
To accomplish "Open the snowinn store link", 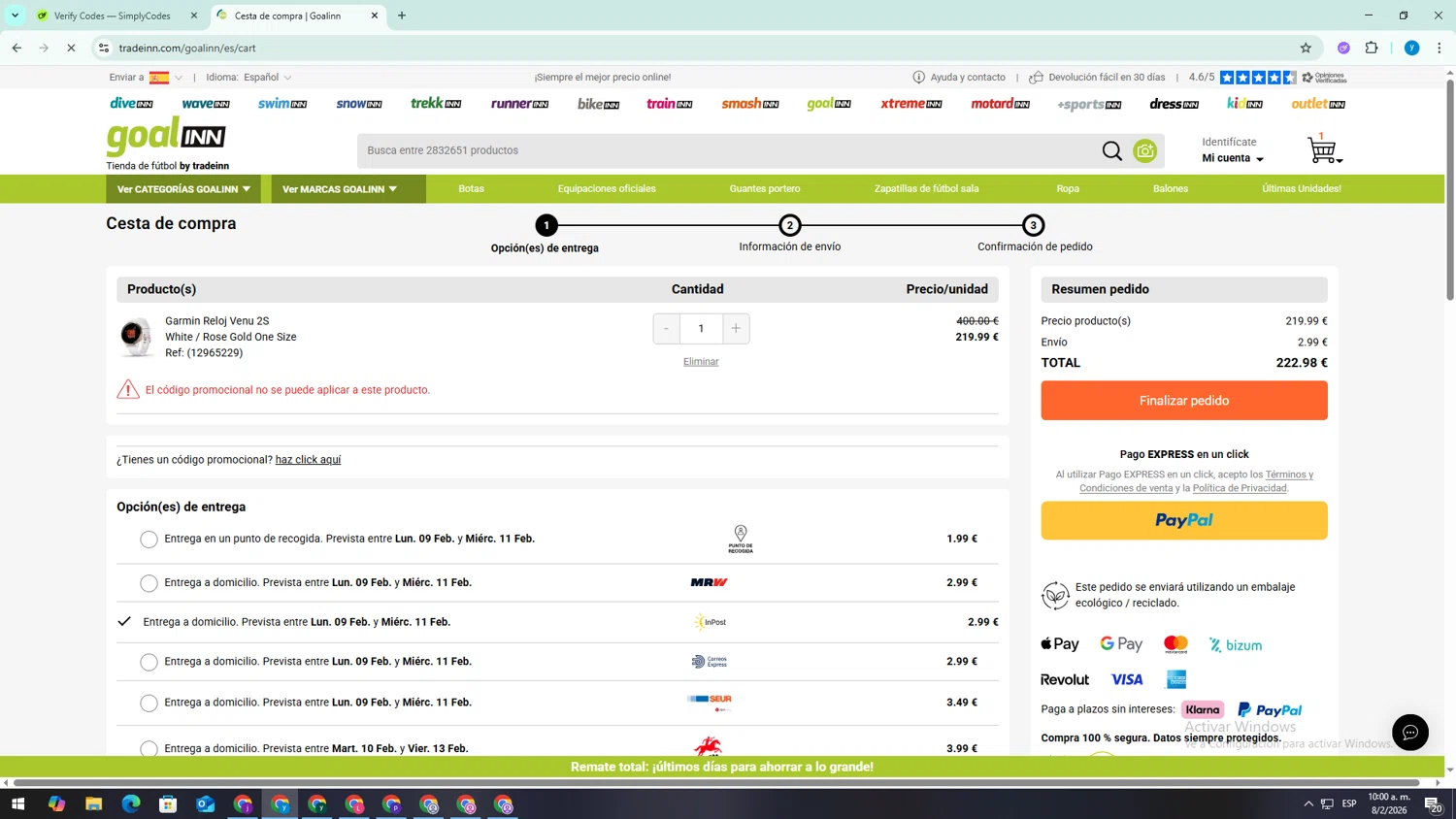I will (x=359, y=103).
